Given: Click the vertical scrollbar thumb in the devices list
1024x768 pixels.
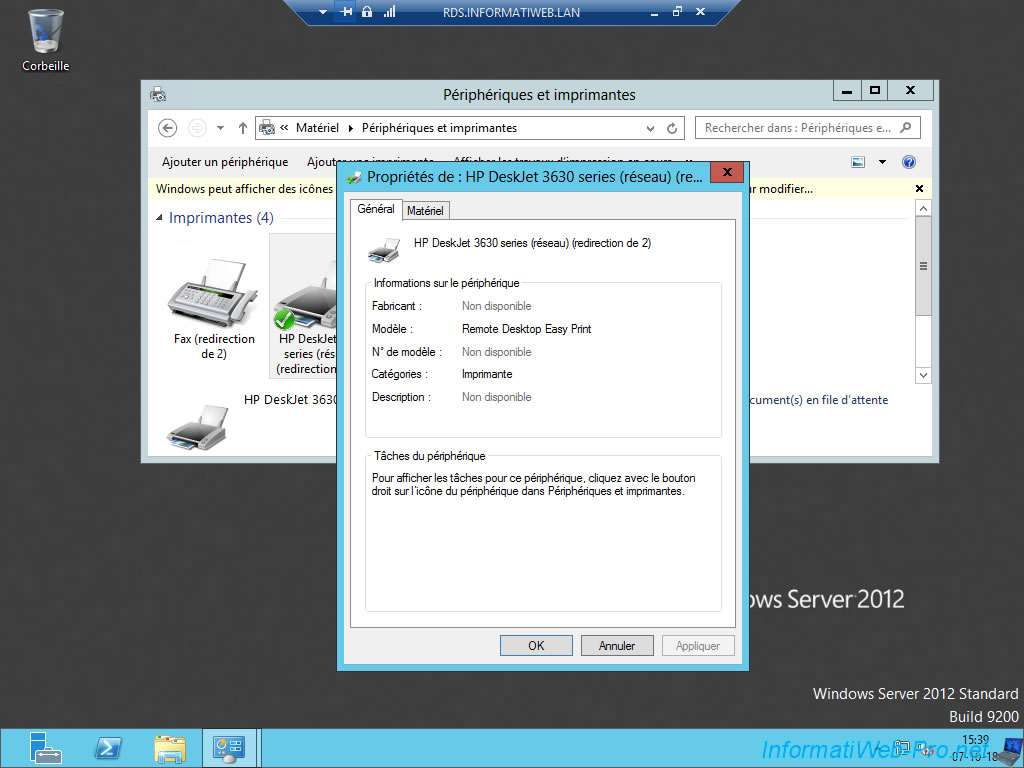Looking at the screenshot, I should click(923, 266).
